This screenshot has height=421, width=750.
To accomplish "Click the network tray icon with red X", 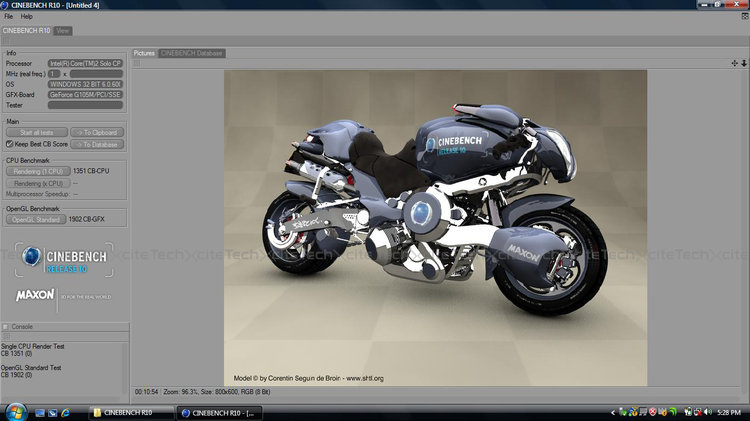I will pos(698,412).
